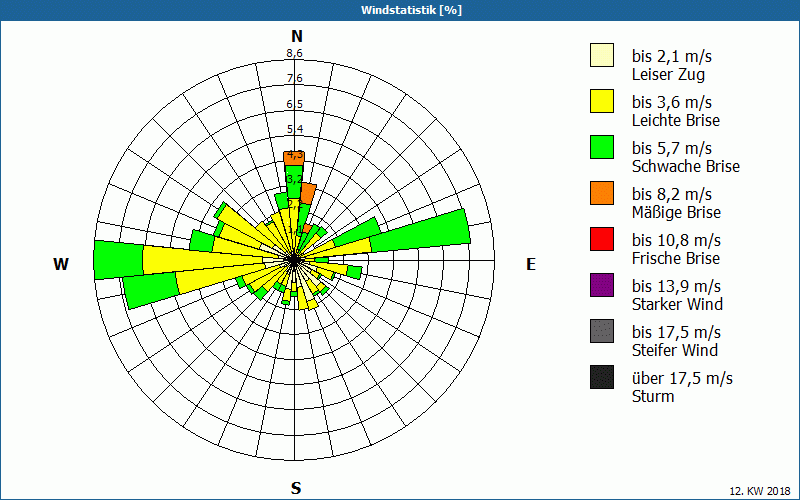
Task: Click the 7,6 ring value label
Action: 294,79
